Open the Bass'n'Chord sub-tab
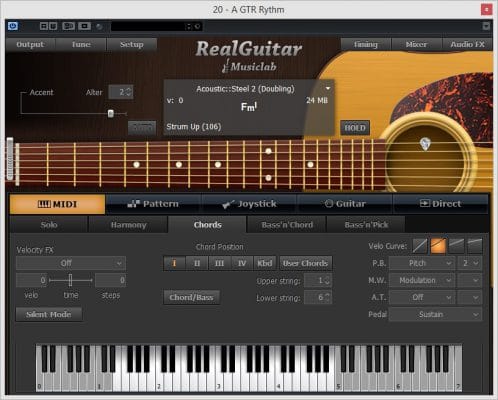The image size is (498, 400). pos(287,225)
